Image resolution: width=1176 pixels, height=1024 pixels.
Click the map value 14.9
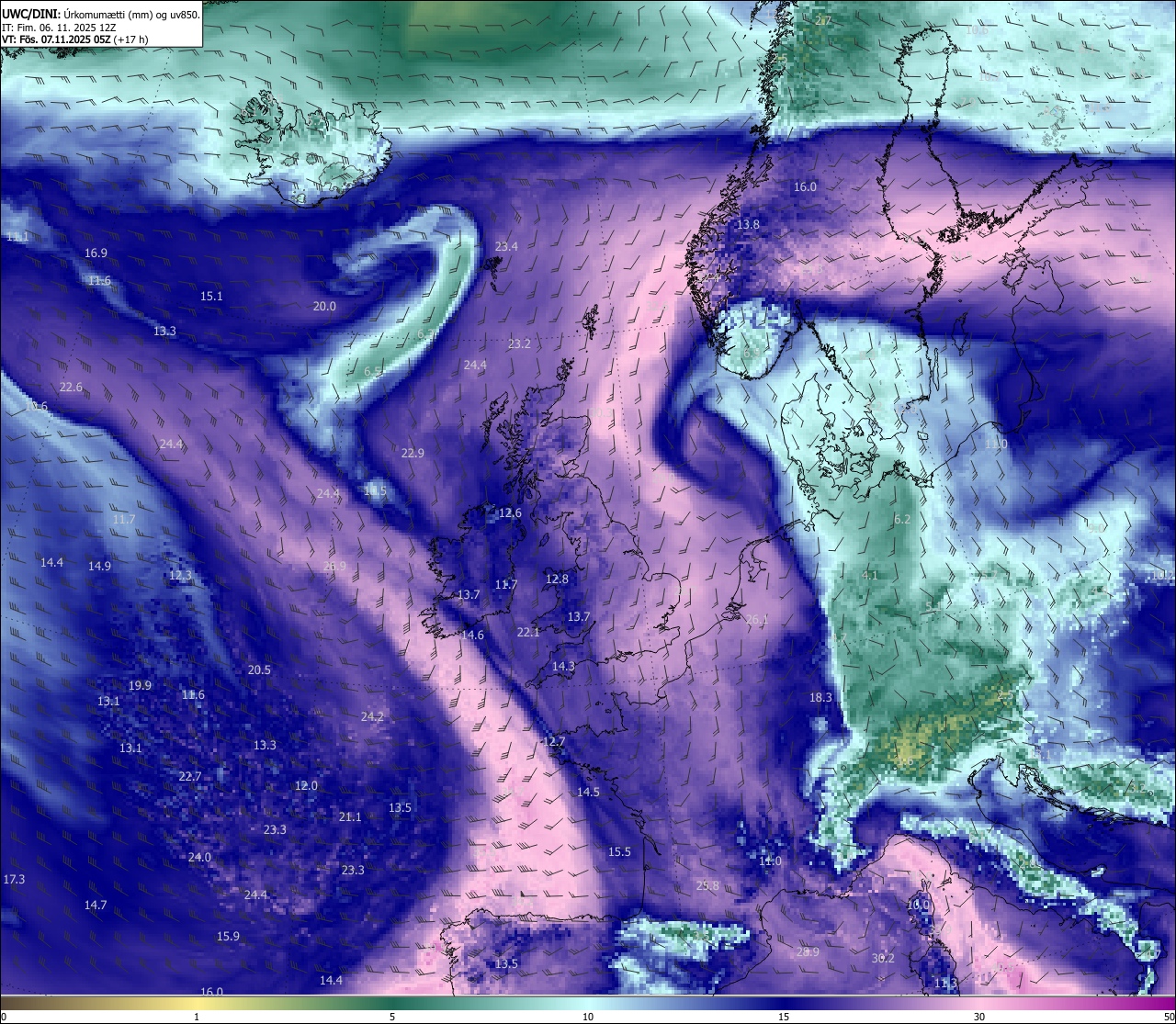tap(99, 567)
